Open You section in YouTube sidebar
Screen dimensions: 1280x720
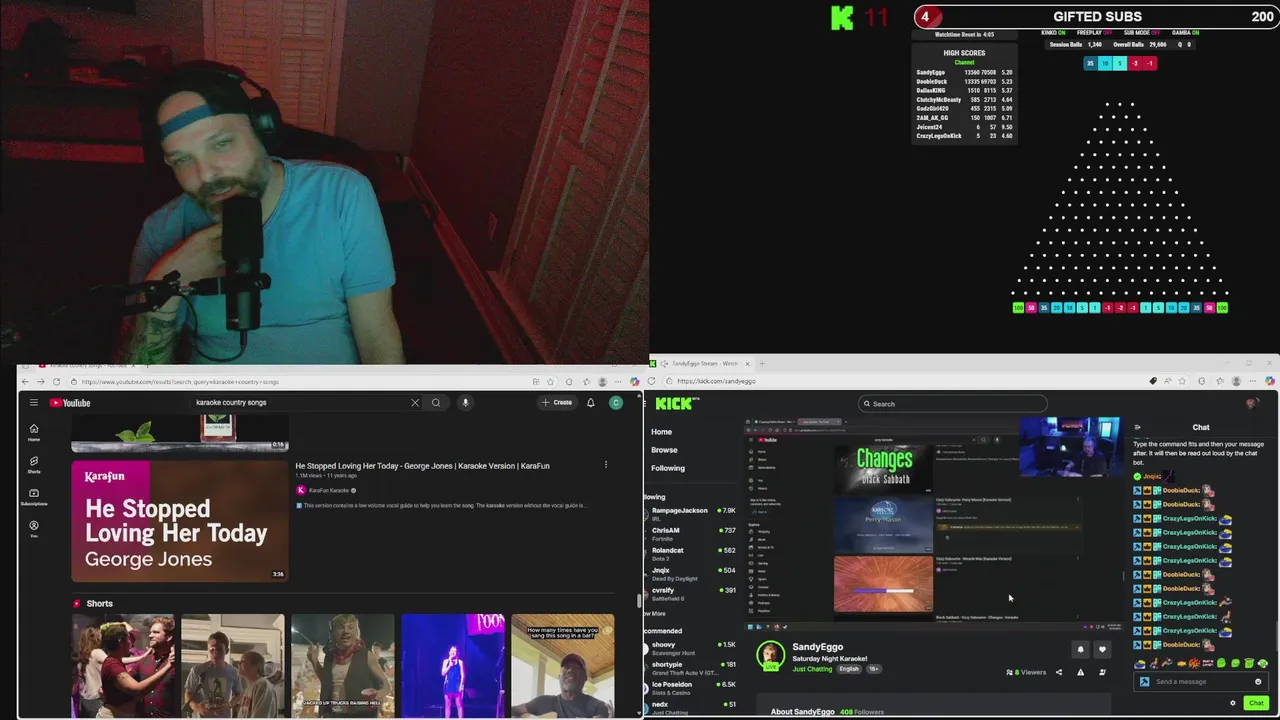click(x=34, y=529)
